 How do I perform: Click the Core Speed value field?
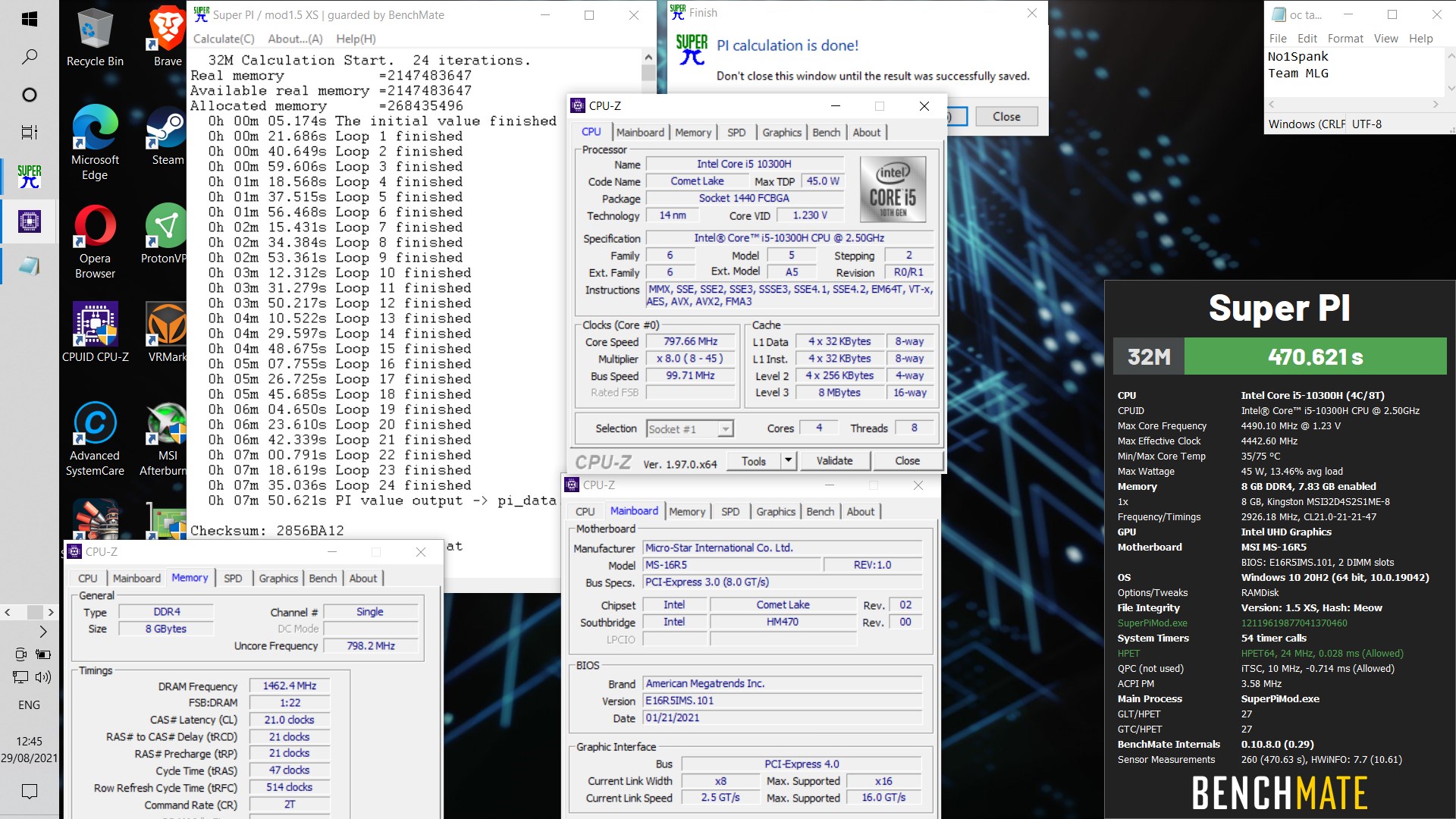[689, 342]
